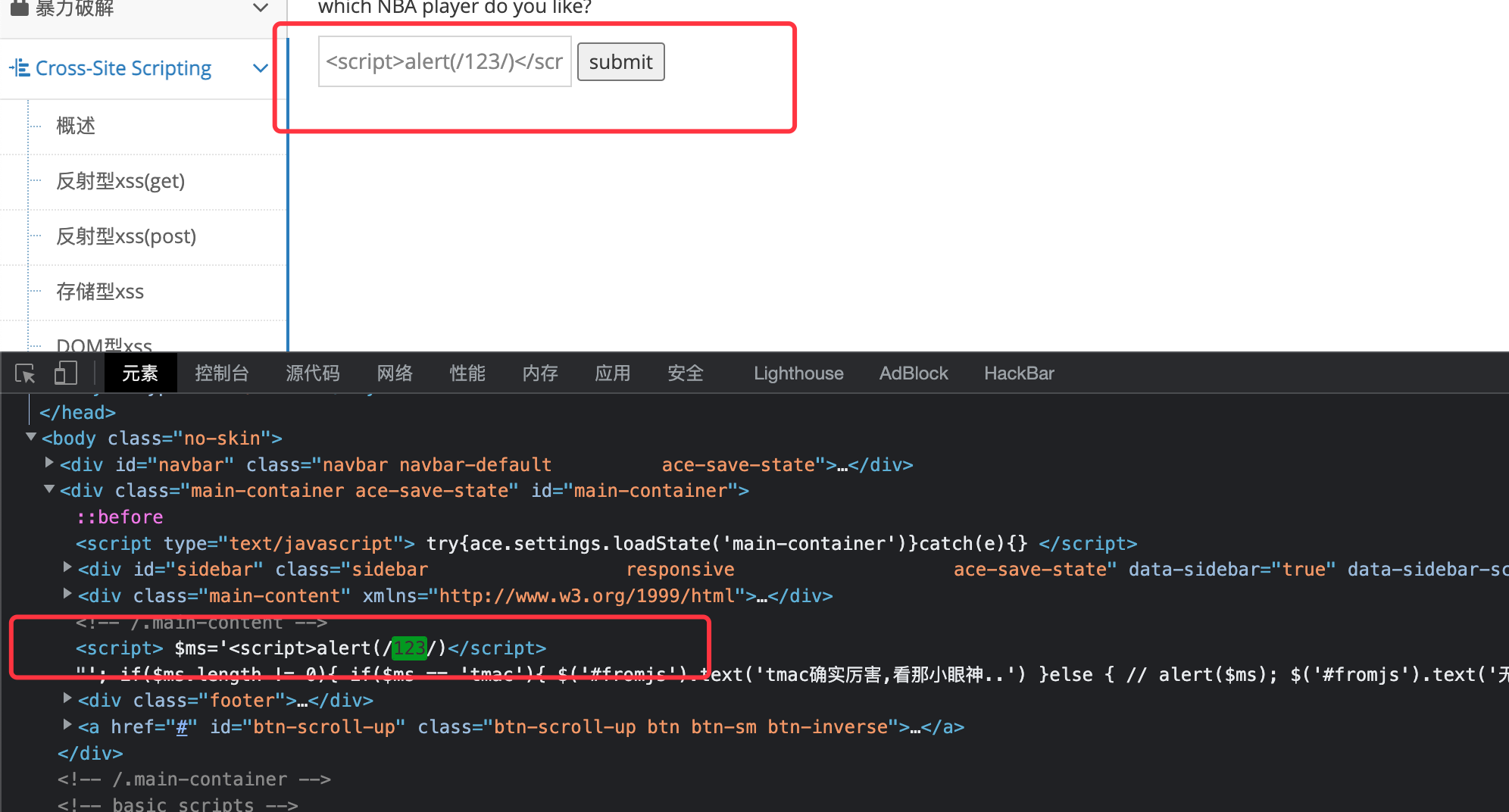Click the 暴力破解 lock icon

point(20,8)
